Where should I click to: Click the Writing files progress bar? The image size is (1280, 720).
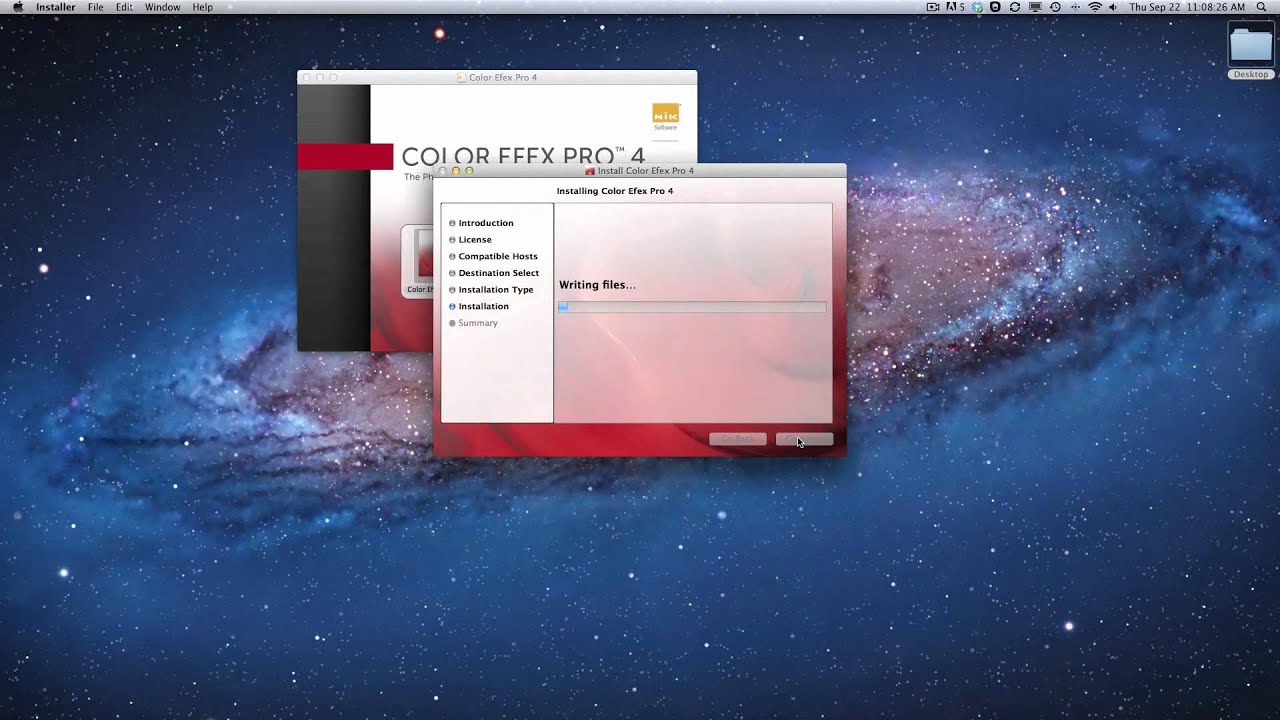click(x=692, y=307)
